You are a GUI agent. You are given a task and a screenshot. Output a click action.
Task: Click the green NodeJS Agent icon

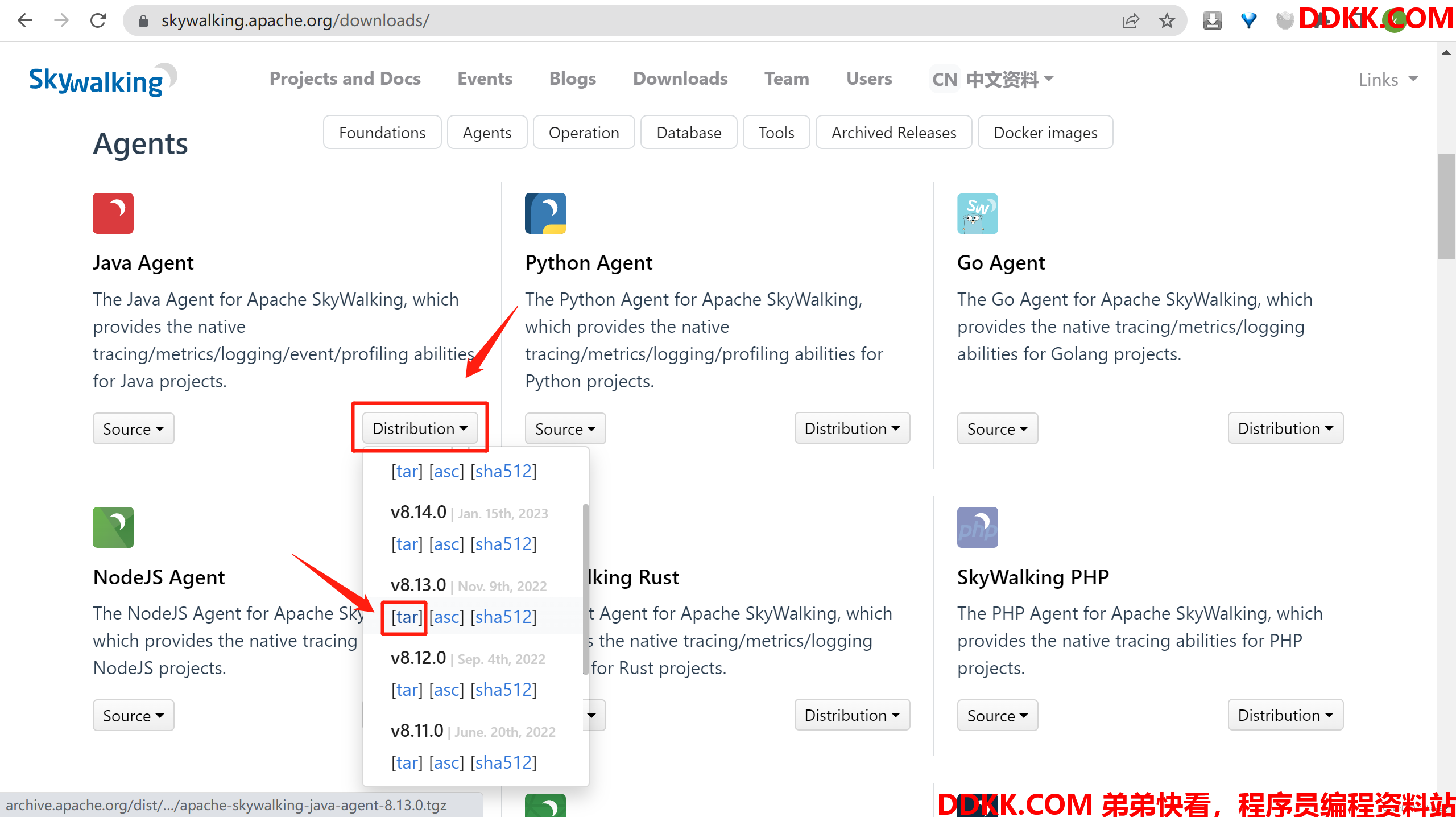(x=113, y=527)
